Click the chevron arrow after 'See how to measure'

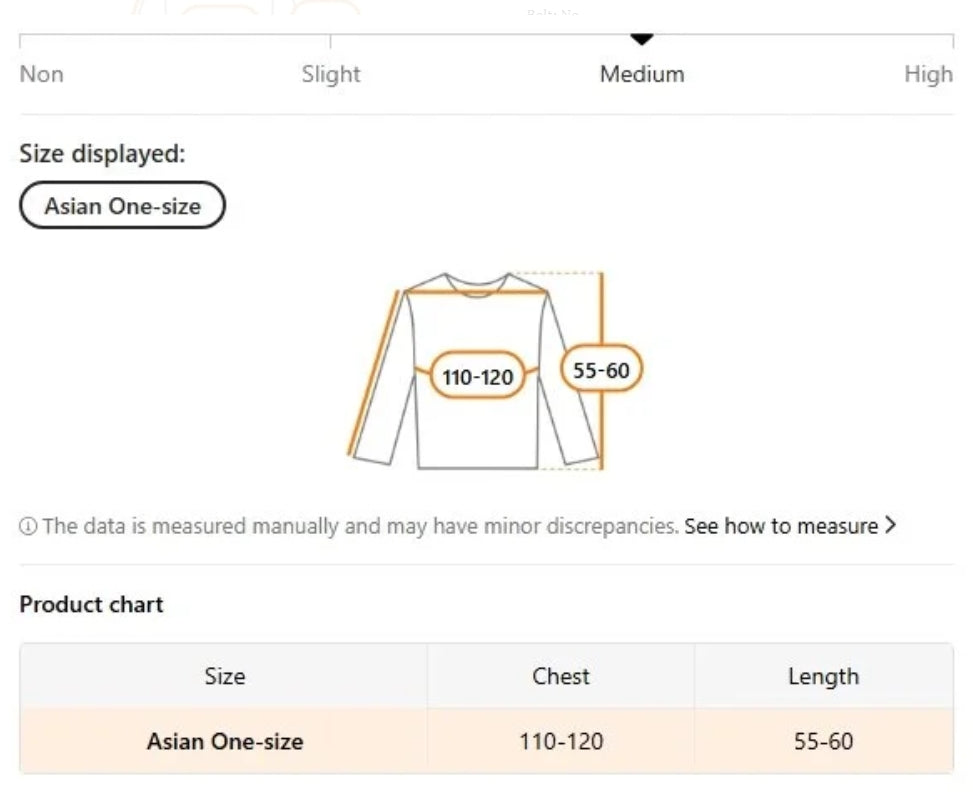tap(890, 525)
